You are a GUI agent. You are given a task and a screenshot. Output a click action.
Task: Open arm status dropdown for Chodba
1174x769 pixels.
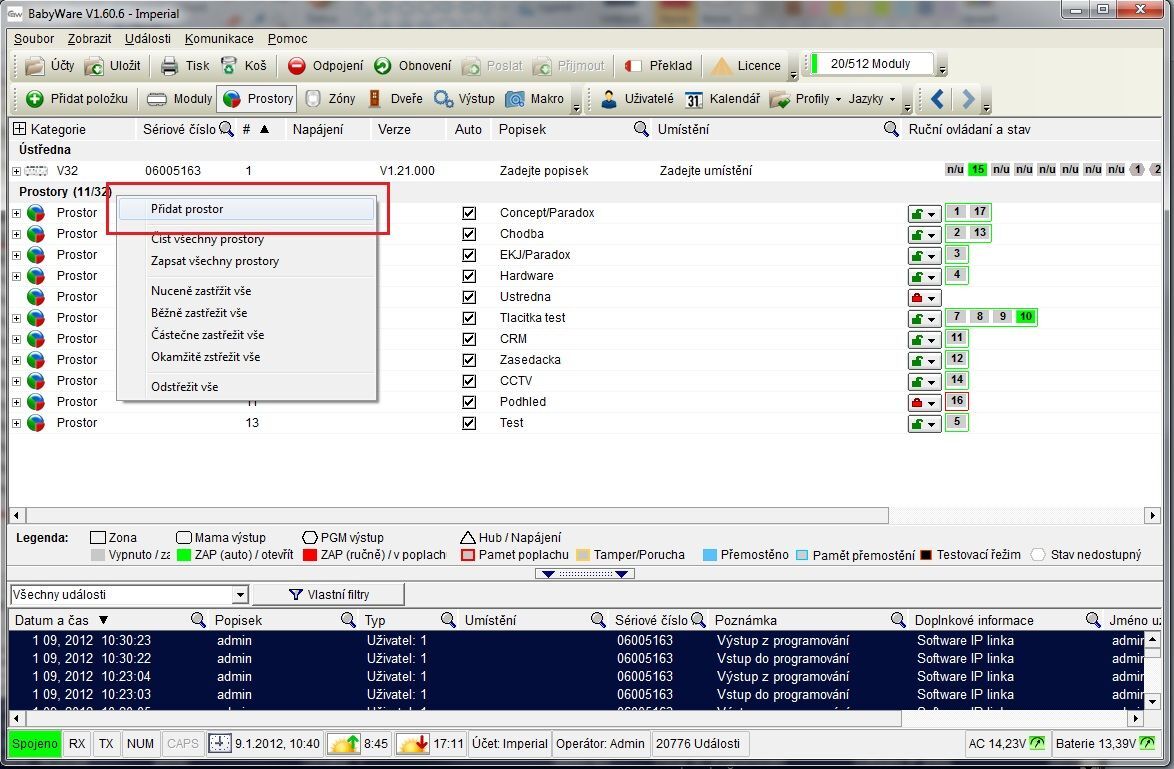click(932, 235)
